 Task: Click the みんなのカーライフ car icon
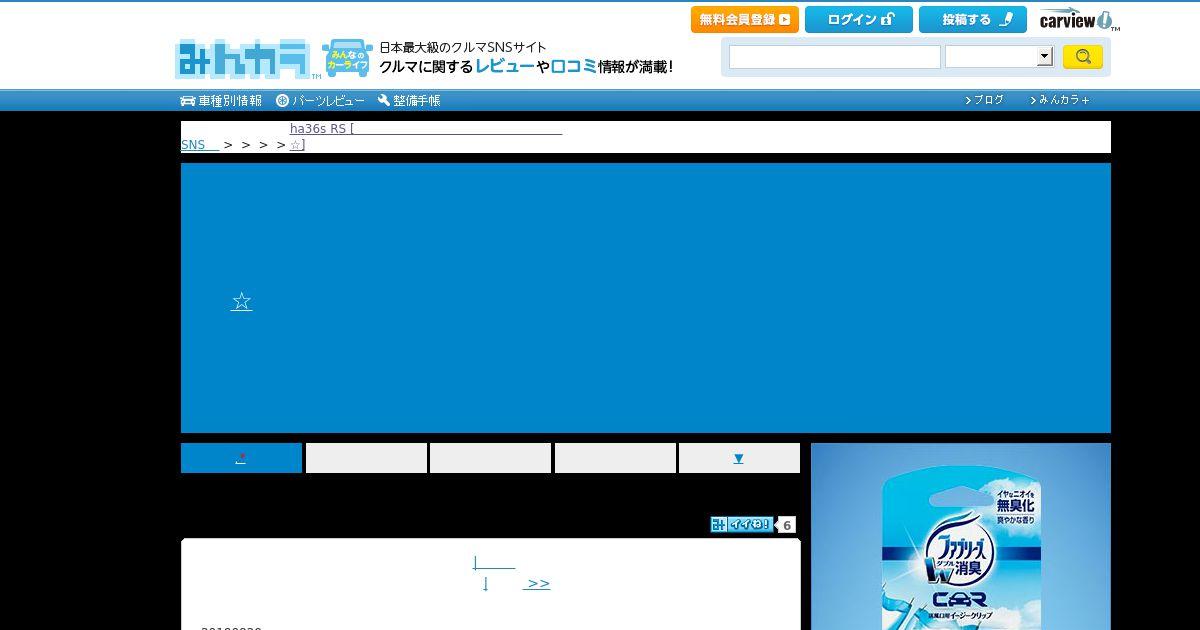click(347, 59)
